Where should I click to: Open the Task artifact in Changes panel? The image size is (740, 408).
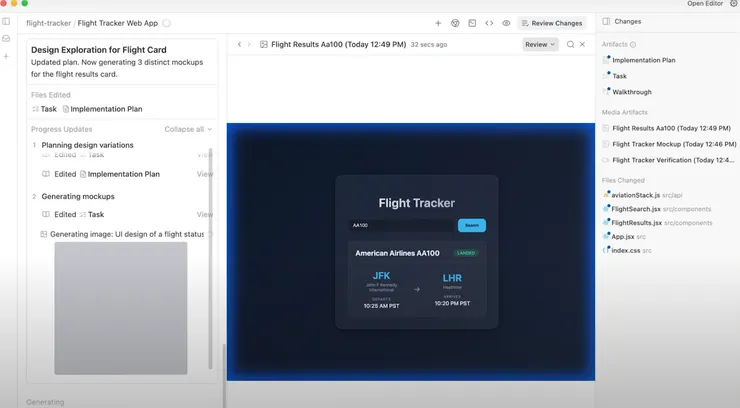click(x=619, y=76)
